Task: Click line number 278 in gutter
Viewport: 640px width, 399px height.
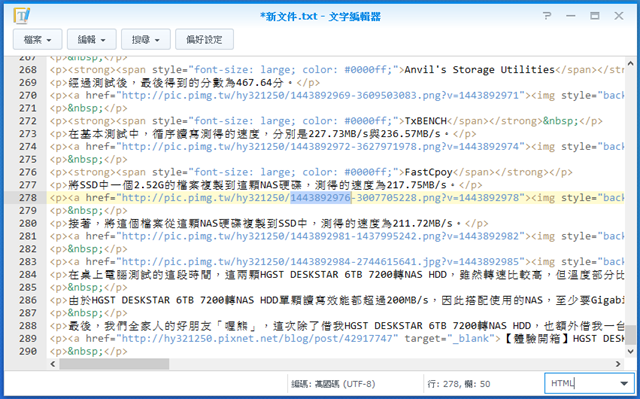Action: click(28, 198)
